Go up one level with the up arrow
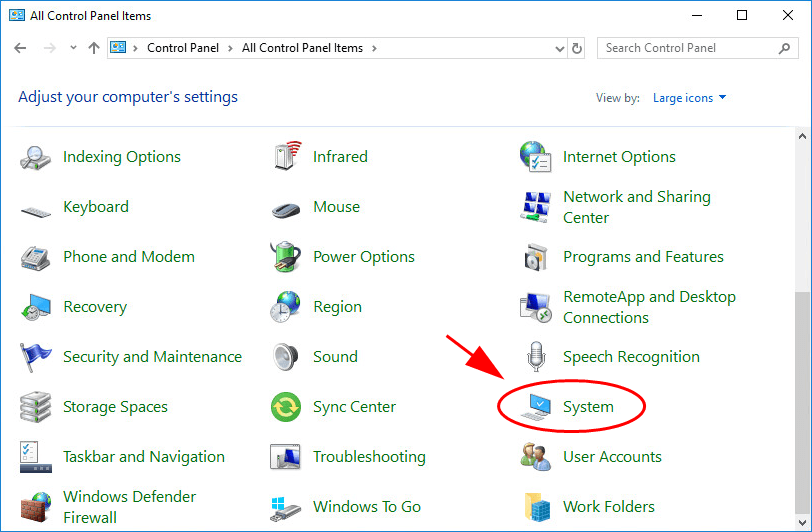This screenshot has height=532, width=812. 94,48
